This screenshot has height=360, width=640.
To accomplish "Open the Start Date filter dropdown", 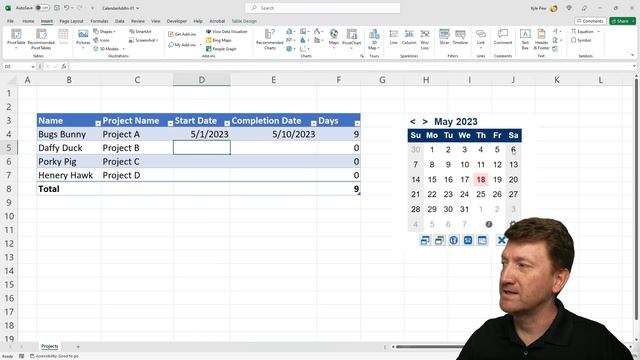I will 227,123.
